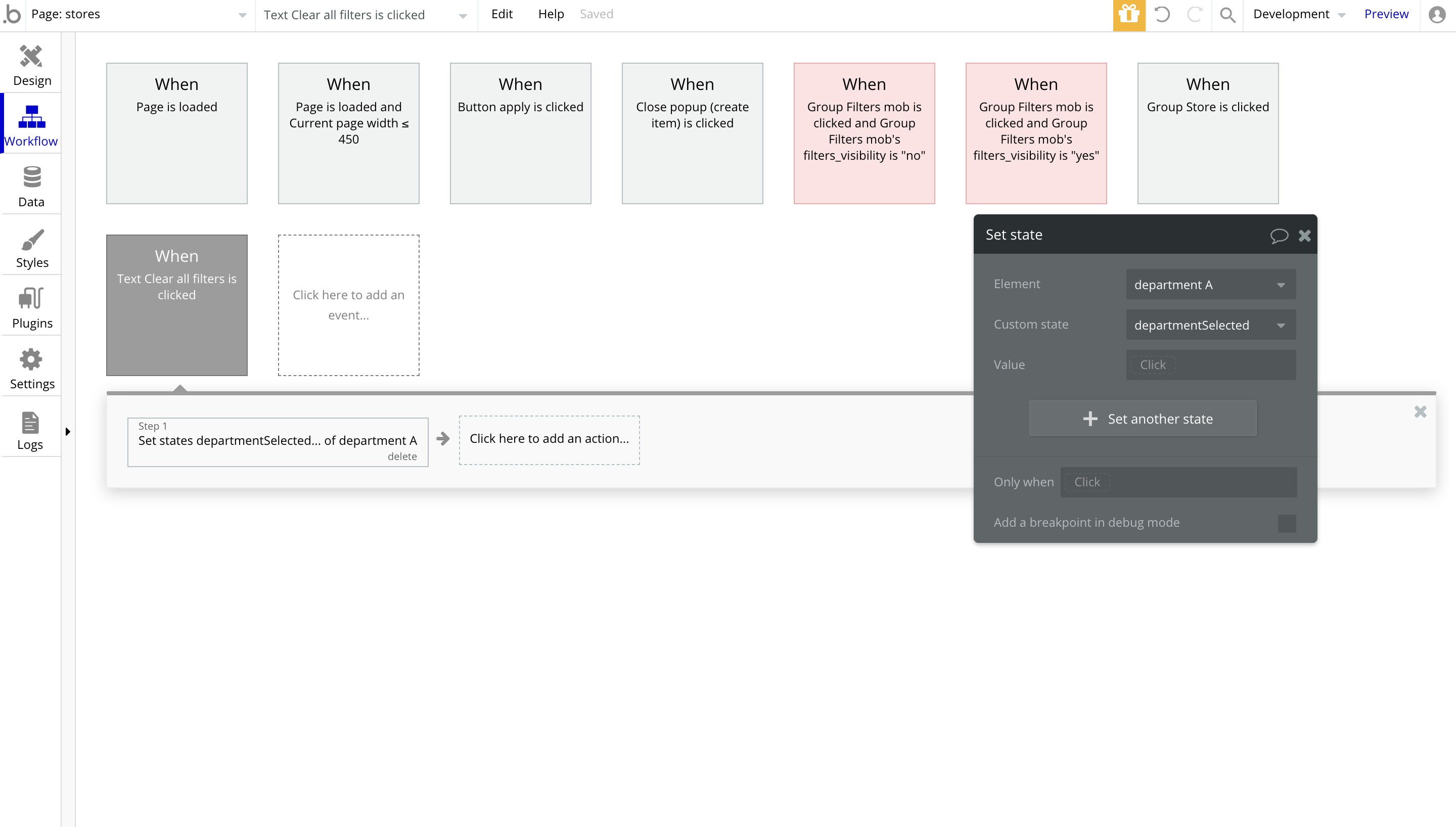Expand the sidebar arrow toggle
This screenshot has height=827, width=1456.
point(68,432)
